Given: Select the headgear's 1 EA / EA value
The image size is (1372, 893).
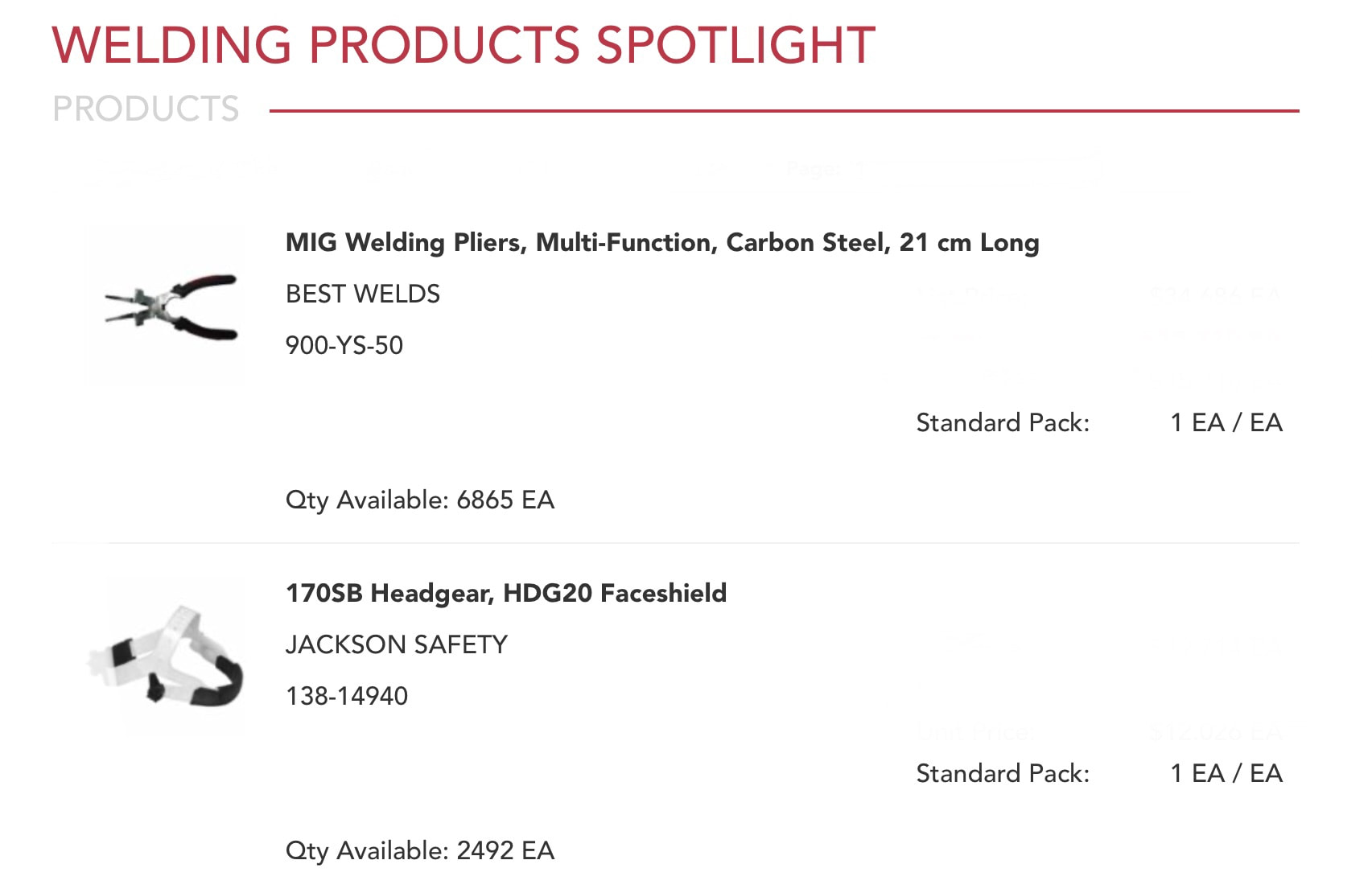Looking at the screenshot, I should click(1226, 773).
